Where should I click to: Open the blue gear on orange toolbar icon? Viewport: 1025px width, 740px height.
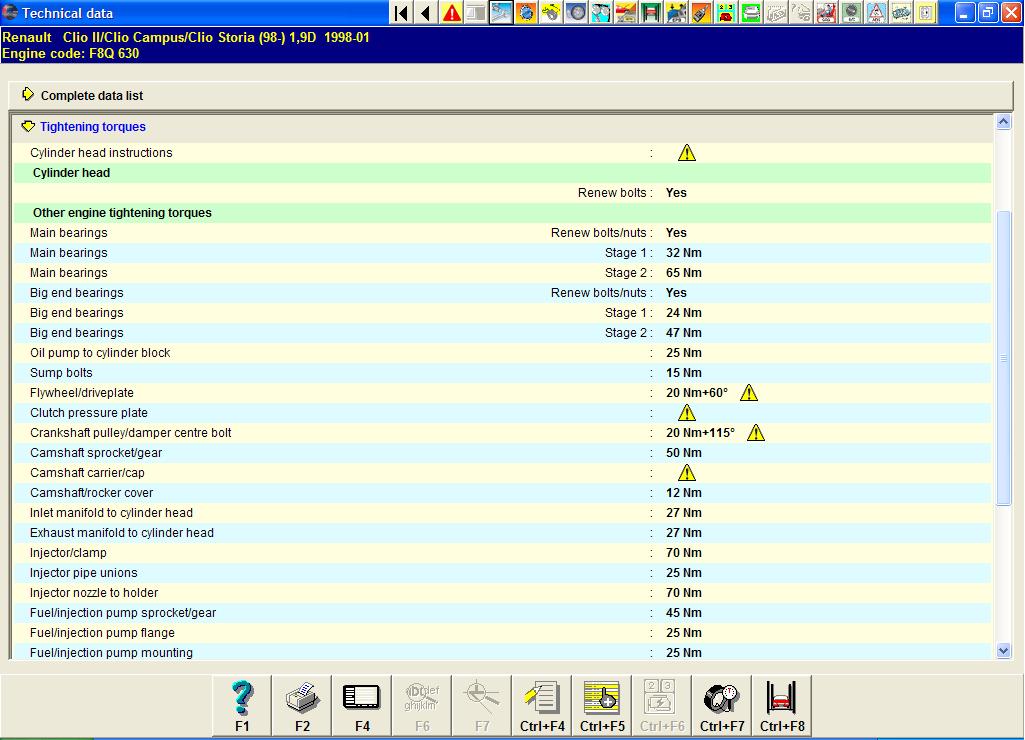pyautogui.click(x=526, y=12)
